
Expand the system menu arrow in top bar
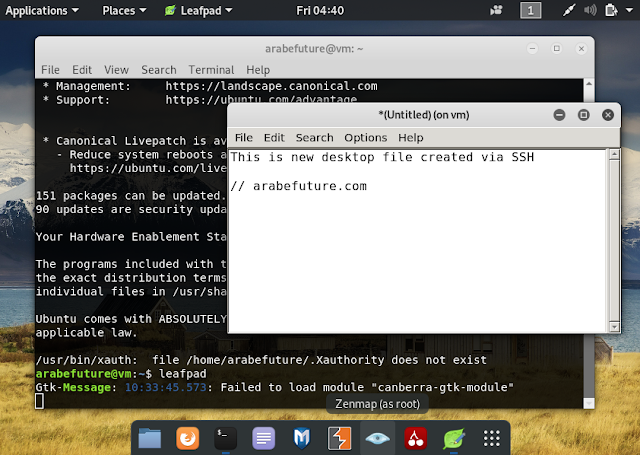tap(629, 10)
